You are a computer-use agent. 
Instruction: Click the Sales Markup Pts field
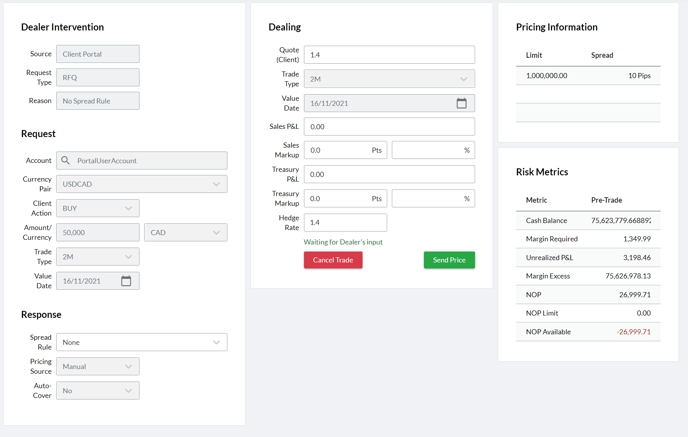click(x=336, y=150)
